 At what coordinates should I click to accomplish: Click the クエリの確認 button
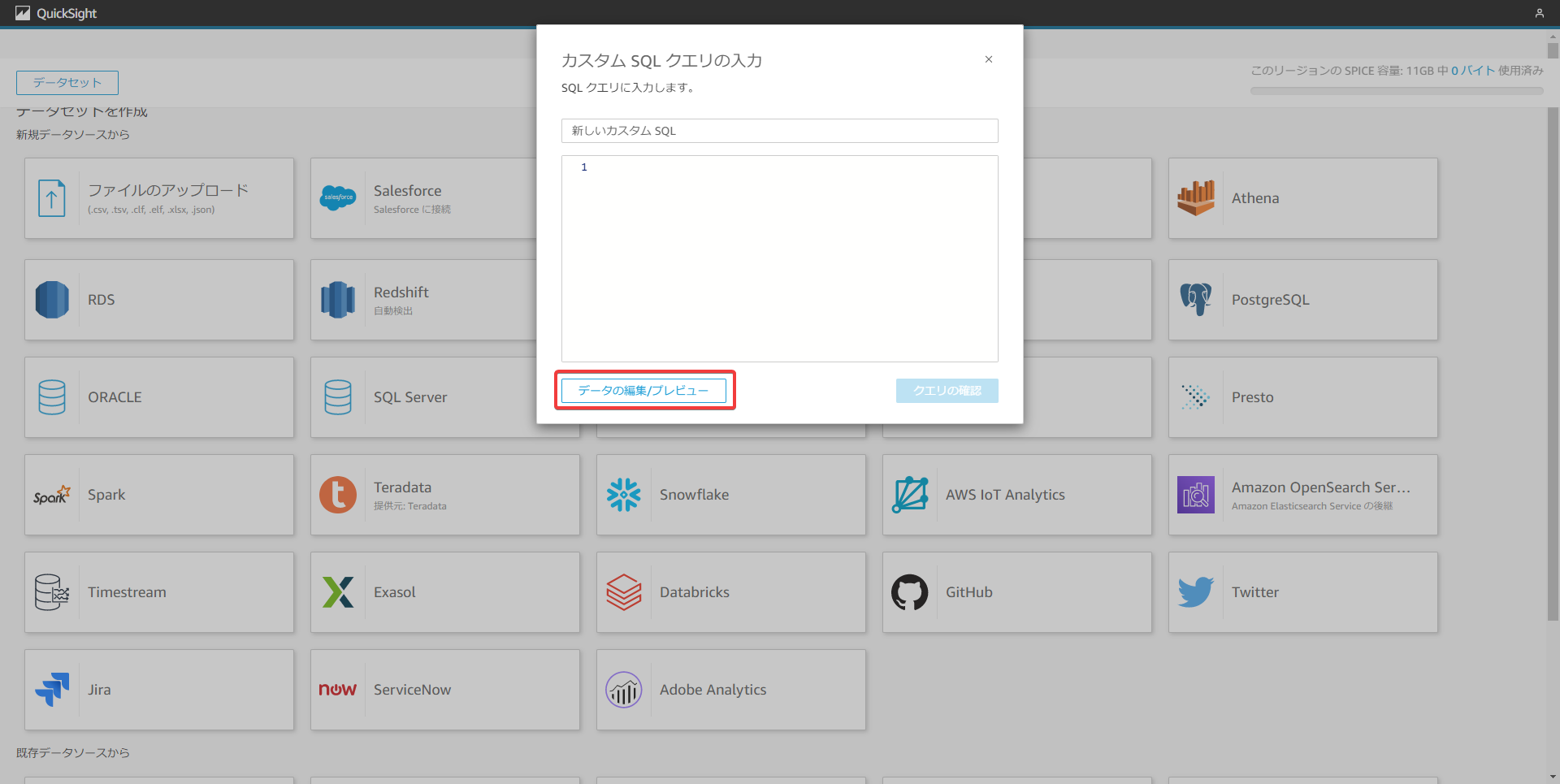[x=947, y=391]
